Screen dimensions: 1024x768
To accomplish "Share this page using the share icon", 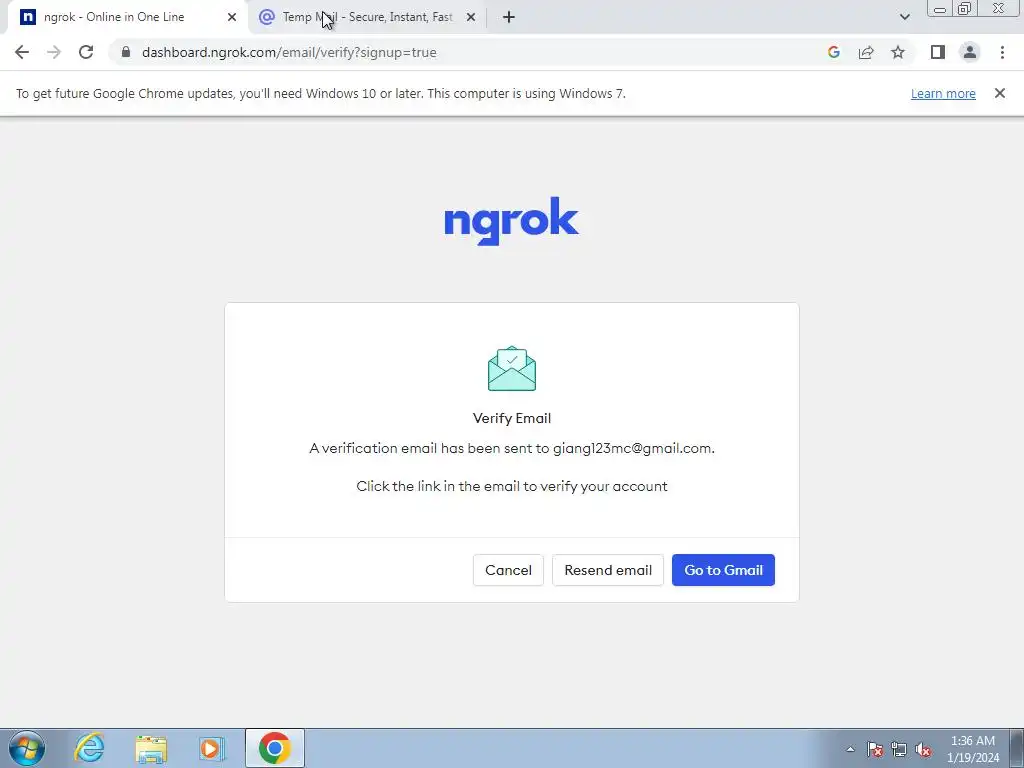I will pyautogui.click(x=866, y=52).
